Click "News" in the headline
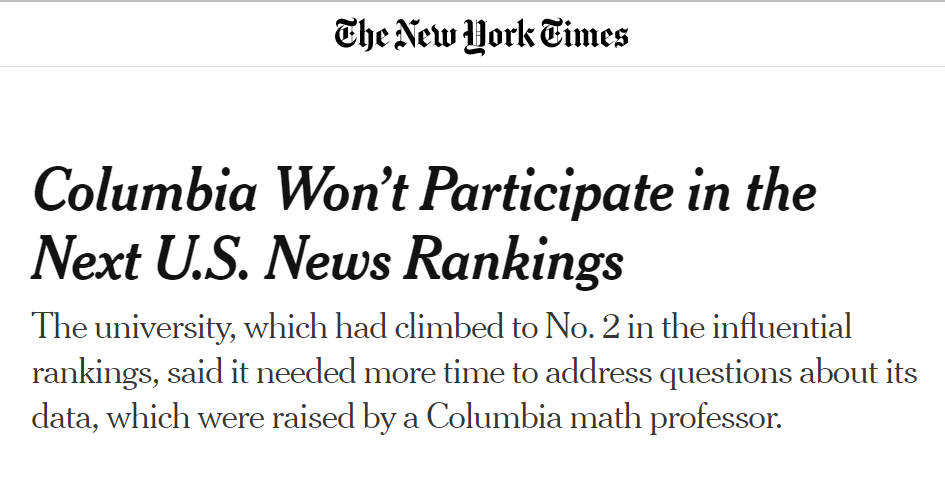 (x=327, y=260)
